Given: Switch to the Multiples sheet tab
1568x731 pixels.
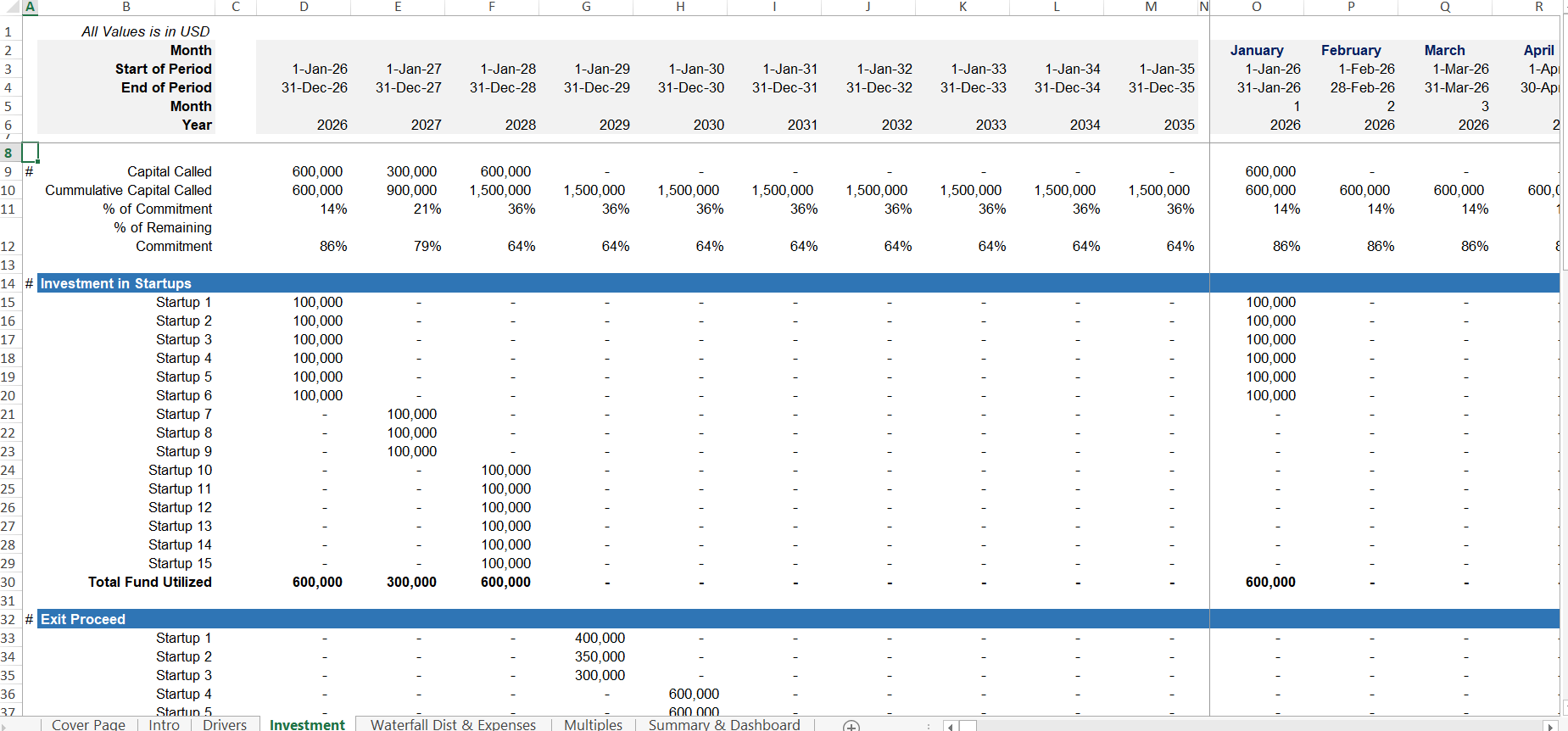Looking at the screenshot, I should click(593, 724).
